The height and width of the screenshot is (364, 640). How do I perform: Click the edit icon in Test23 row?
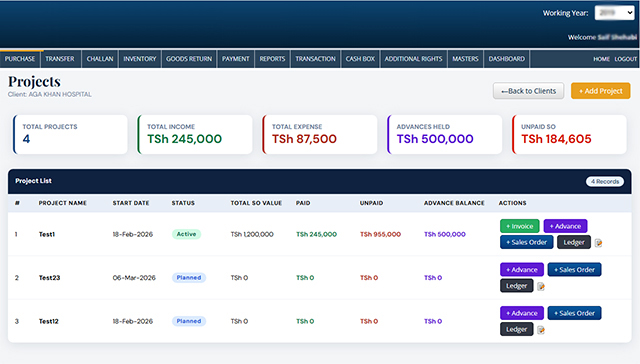[x=541, y=286]
